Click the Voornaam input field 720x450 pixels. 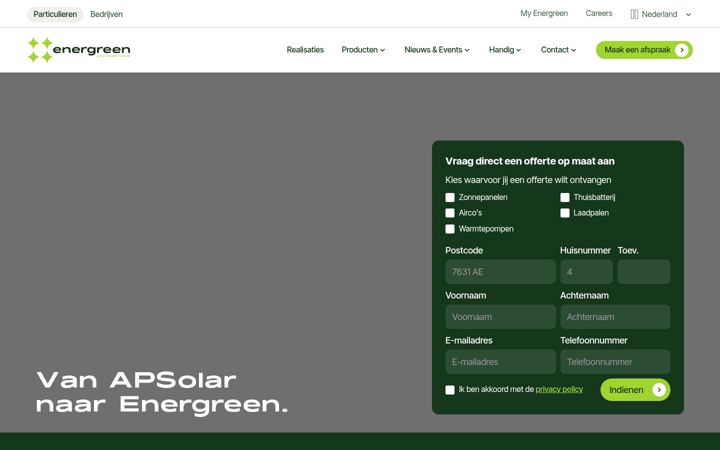[x=501, y=317]
